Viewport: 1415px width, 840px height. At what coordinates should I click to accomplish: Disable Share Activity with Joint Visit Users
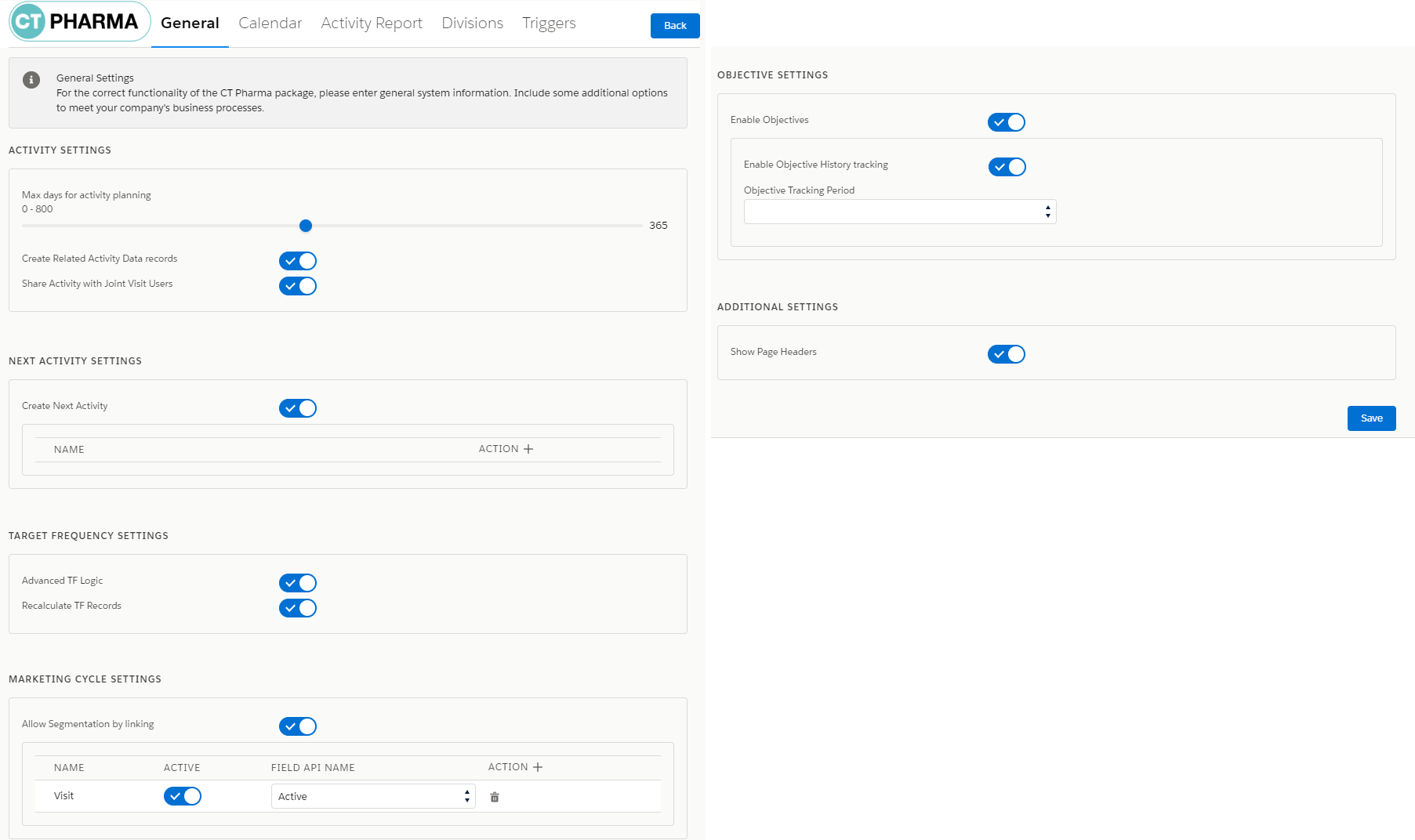click(x=298, y=286)
